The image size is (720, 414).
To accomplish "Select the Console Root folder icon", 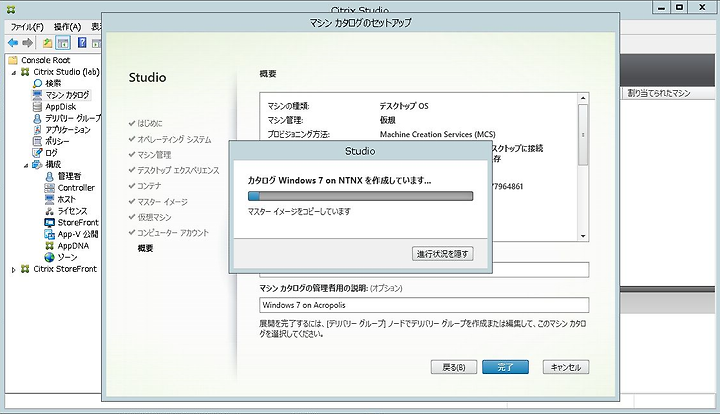I will [13, 60].
